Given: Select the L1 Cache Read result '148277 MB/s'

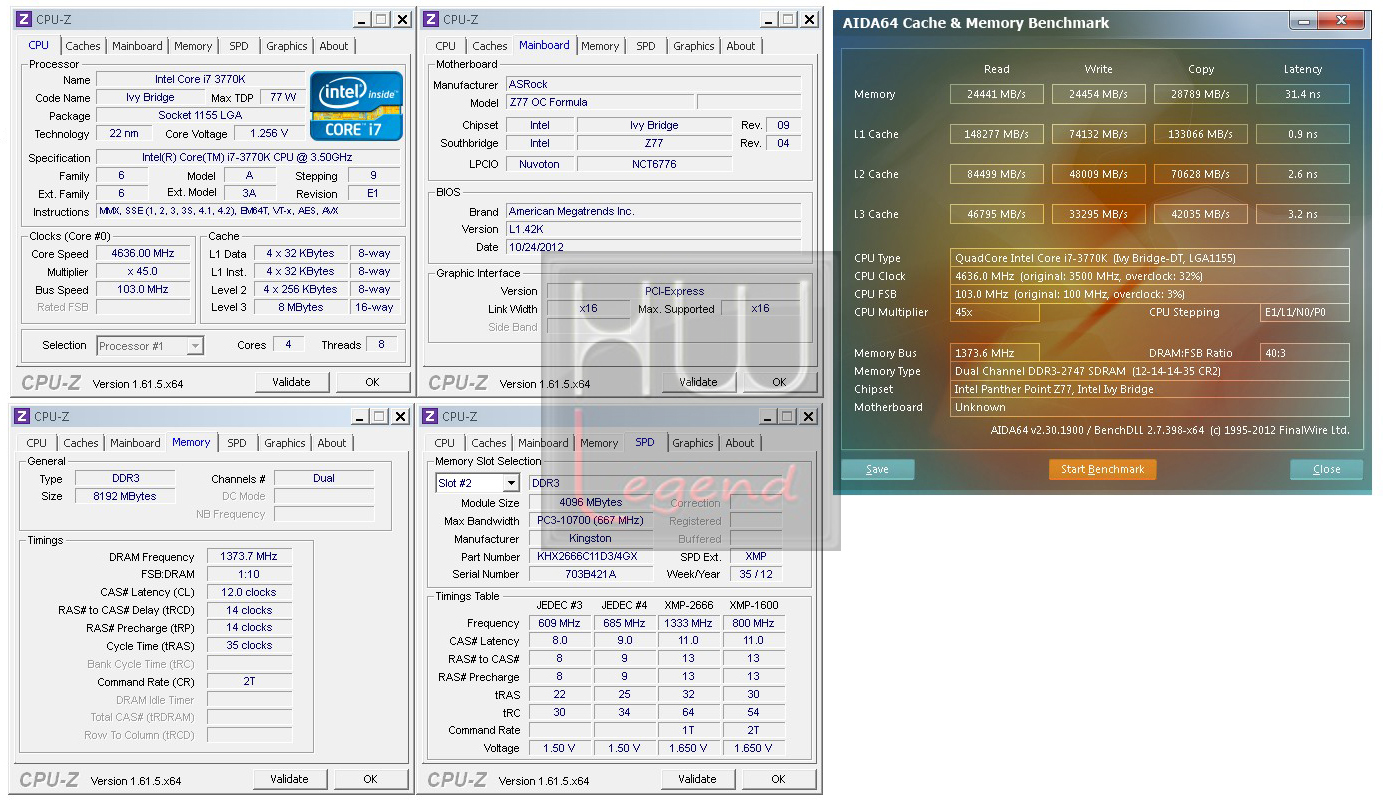Looking at the screenshot, I should pyautogui.click(x=996, y=134).
